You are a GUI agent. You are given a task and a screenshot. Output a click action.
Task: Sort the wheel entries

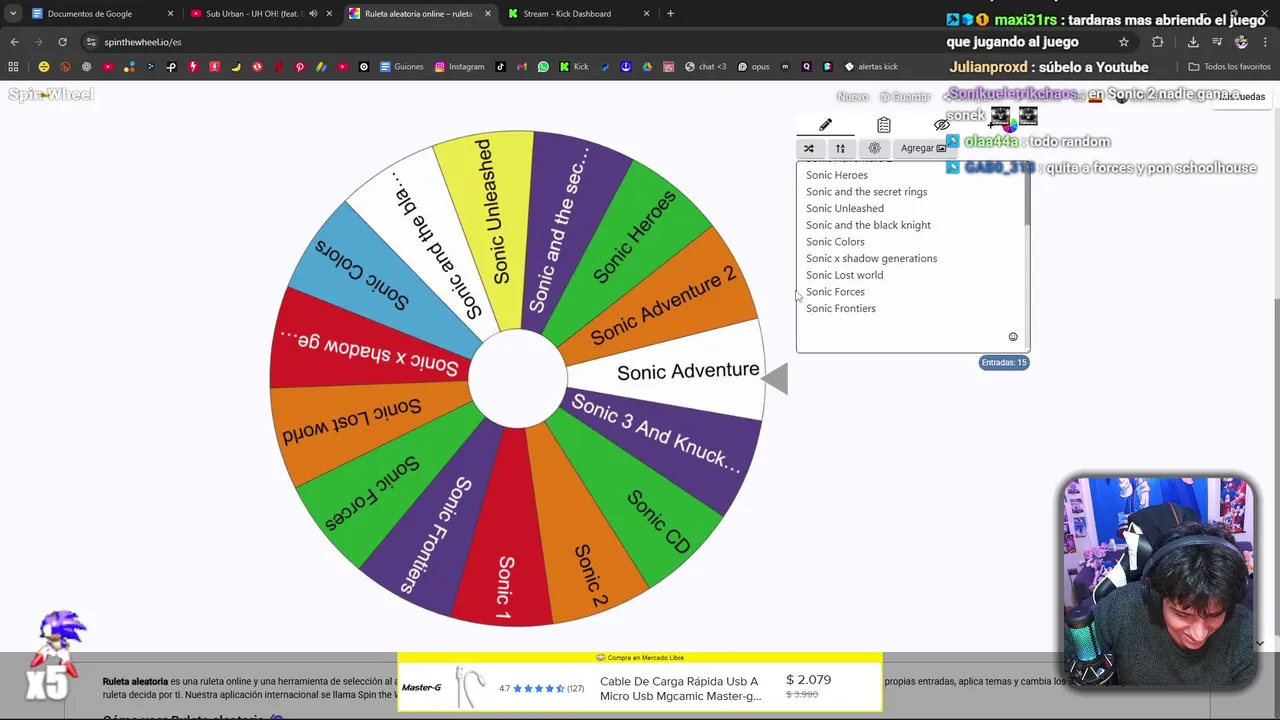pyautogui.click(x=840, y=148)
